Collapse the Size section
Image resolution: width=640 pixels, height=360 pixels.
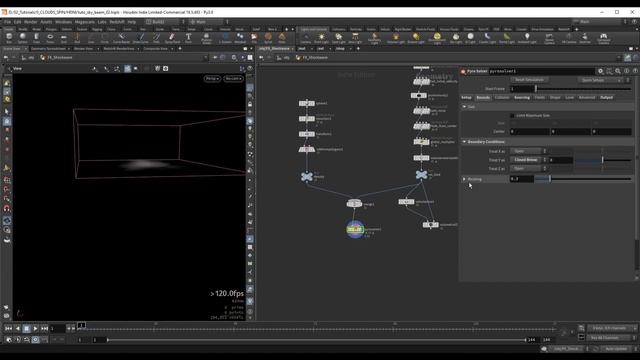[464, 107]
